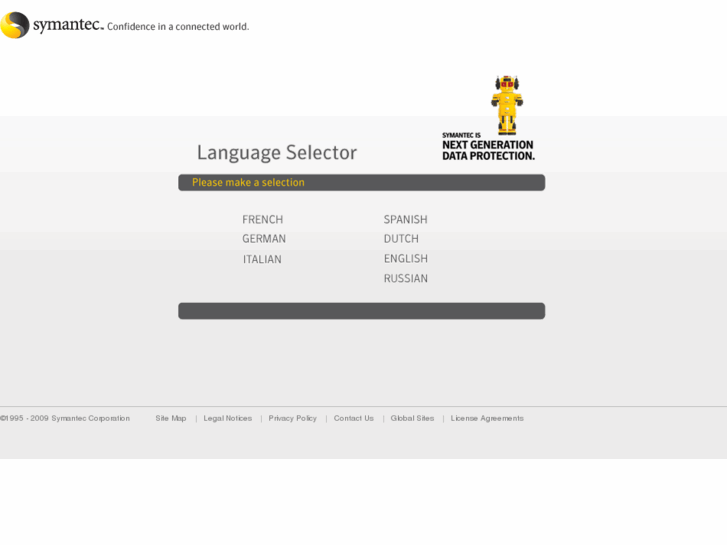Select GERMAN language
The width and height of the screenshot is (727, 545).
pyautogui.click(x=264, y=239)
